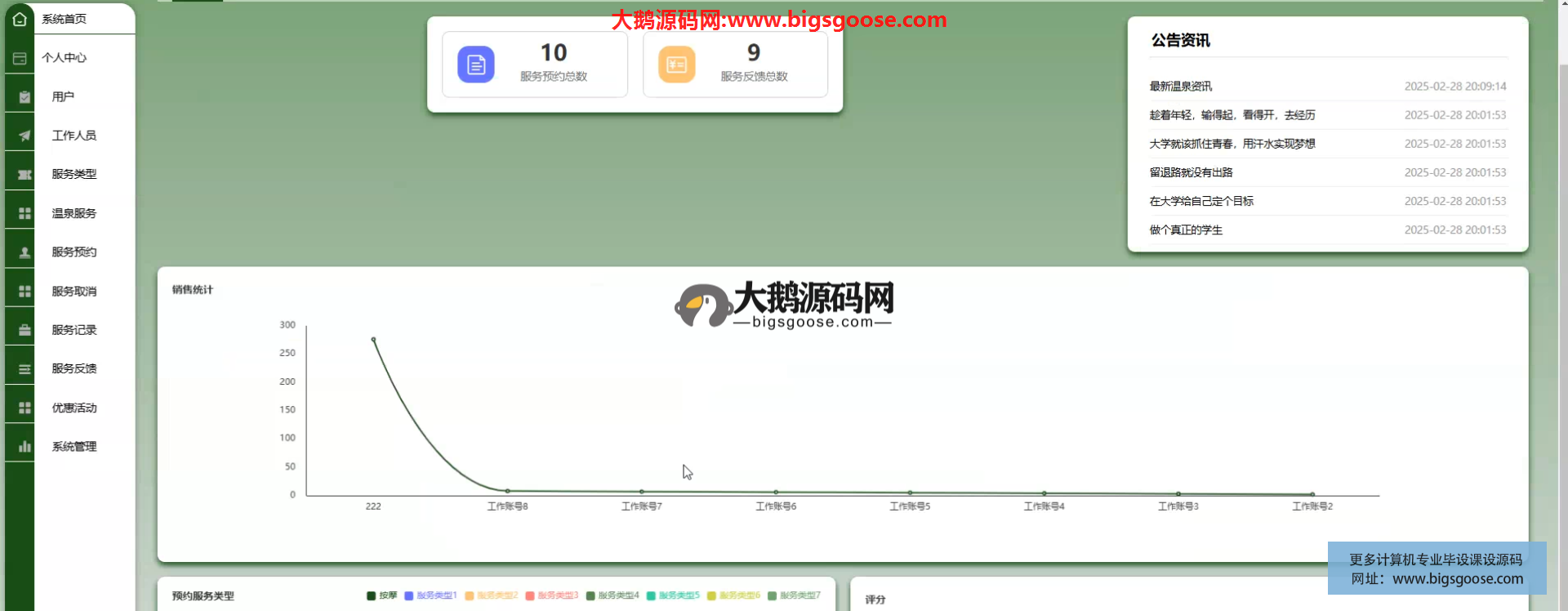
Task: Click the orange icon for 服务反馈总数
Action: pos(676,65)
